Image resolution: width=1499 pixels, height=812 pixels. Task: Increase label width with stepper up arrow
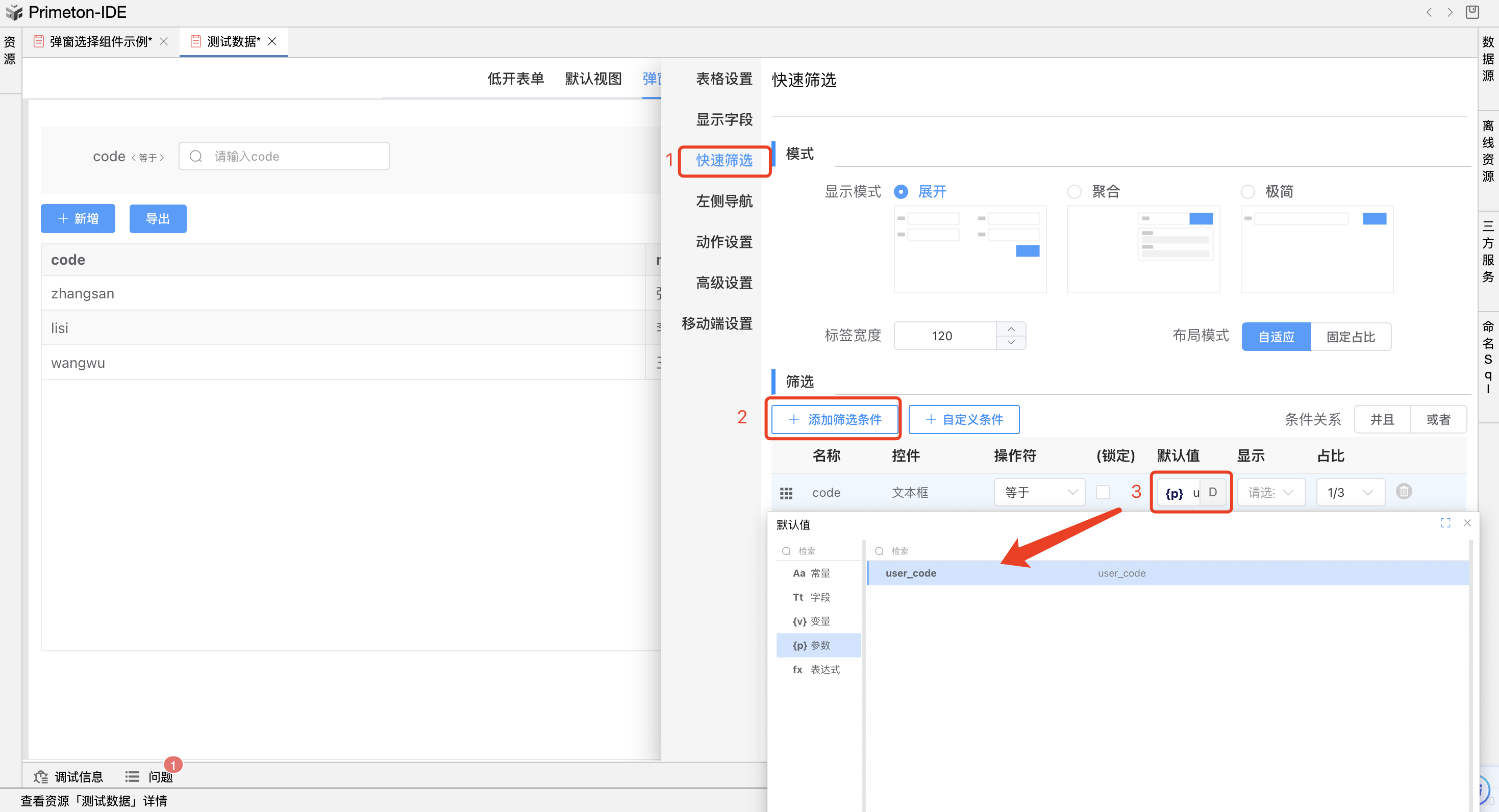click(1011, 329)
